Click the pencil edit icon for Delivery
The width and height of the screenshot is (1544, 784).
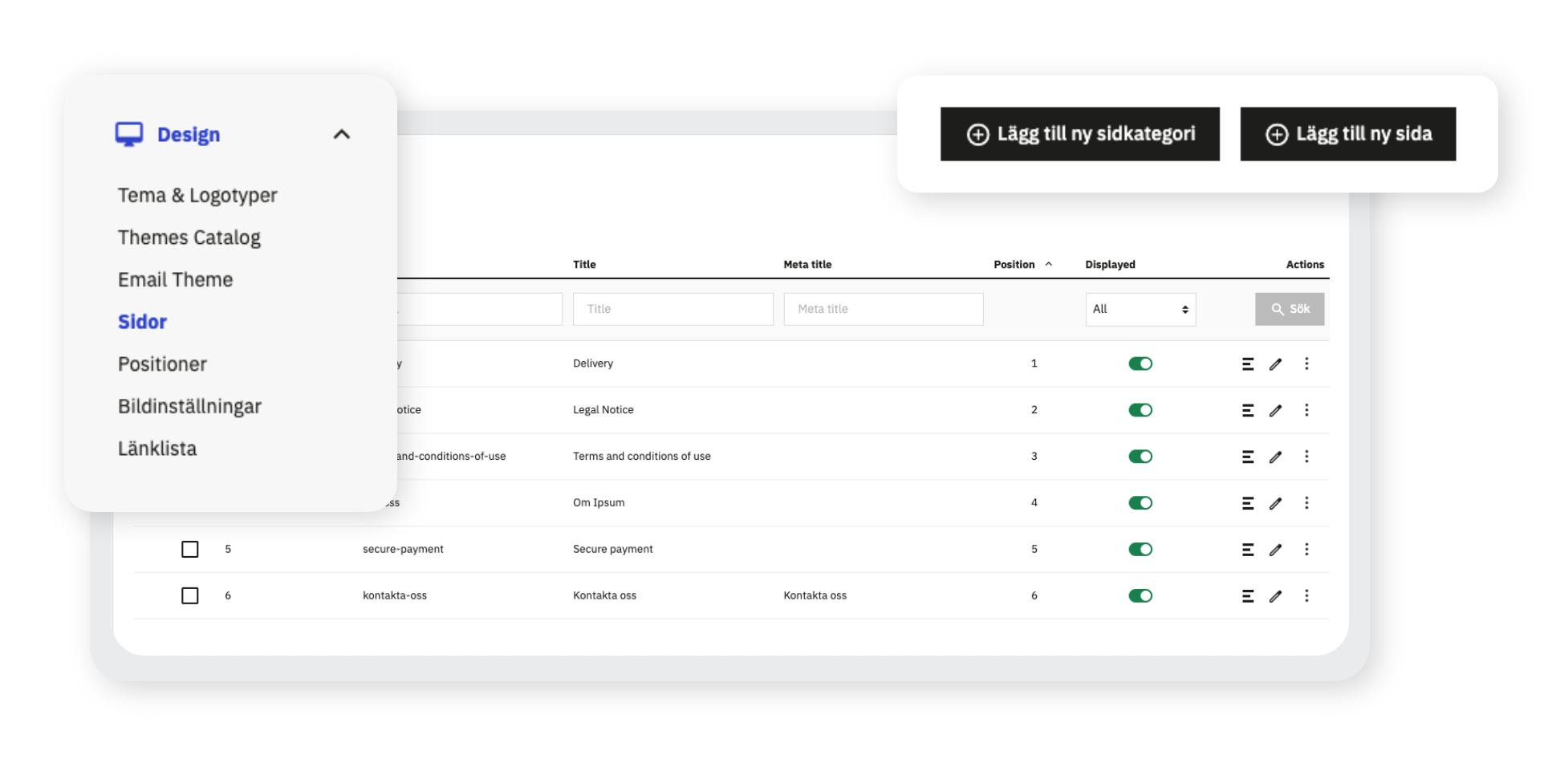(1275, 364)
